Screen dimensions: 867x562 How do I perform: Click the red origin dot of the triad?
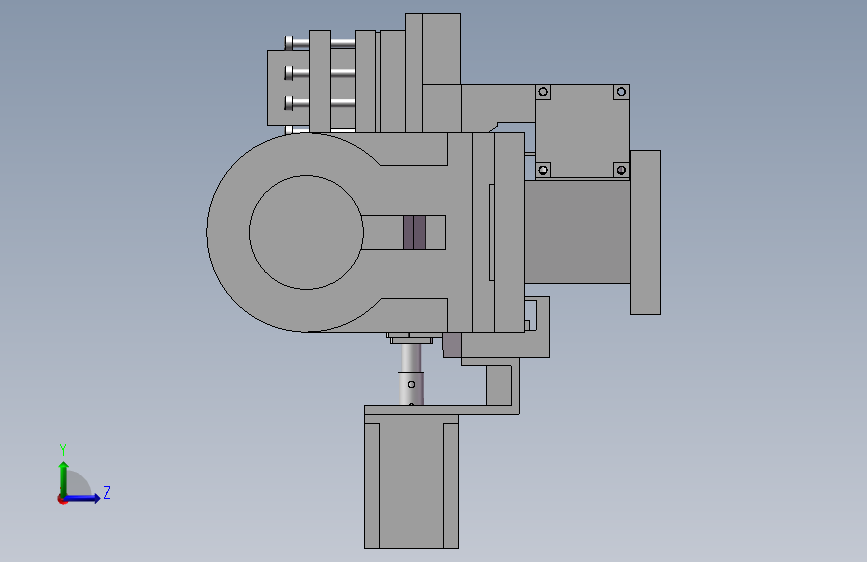62,499
